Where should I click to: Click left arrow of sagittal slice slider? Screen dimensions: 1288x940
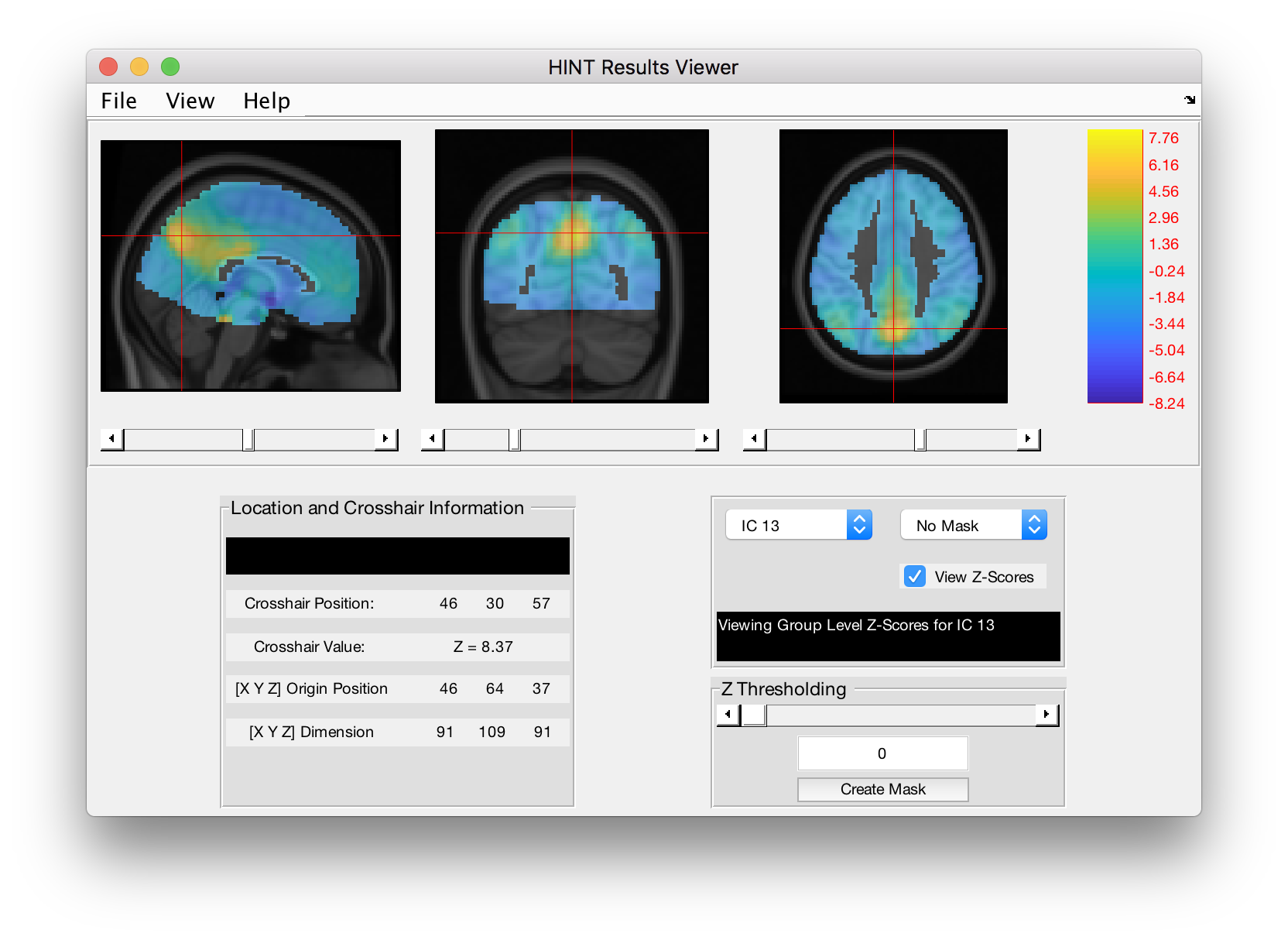pyautogui.click(x=112, y=439)
